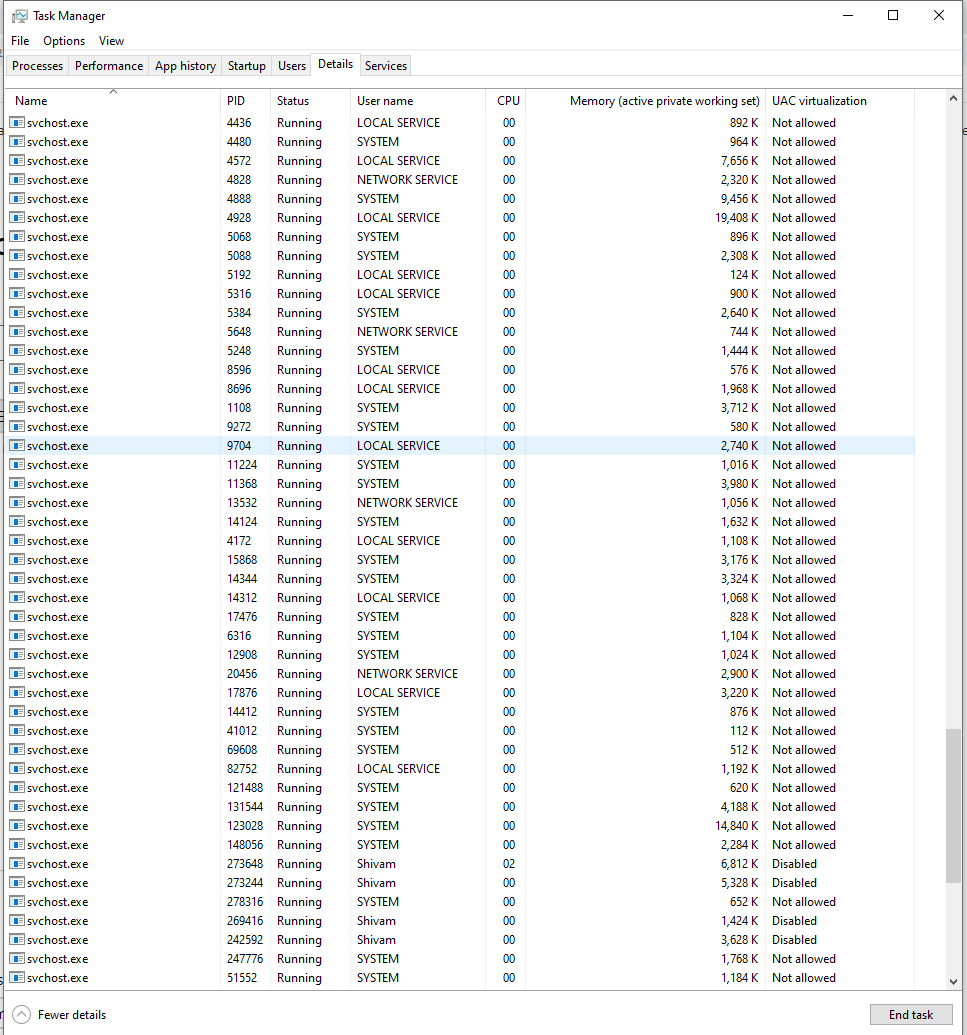Click the scrollbar down arrow

click(953, 982)
